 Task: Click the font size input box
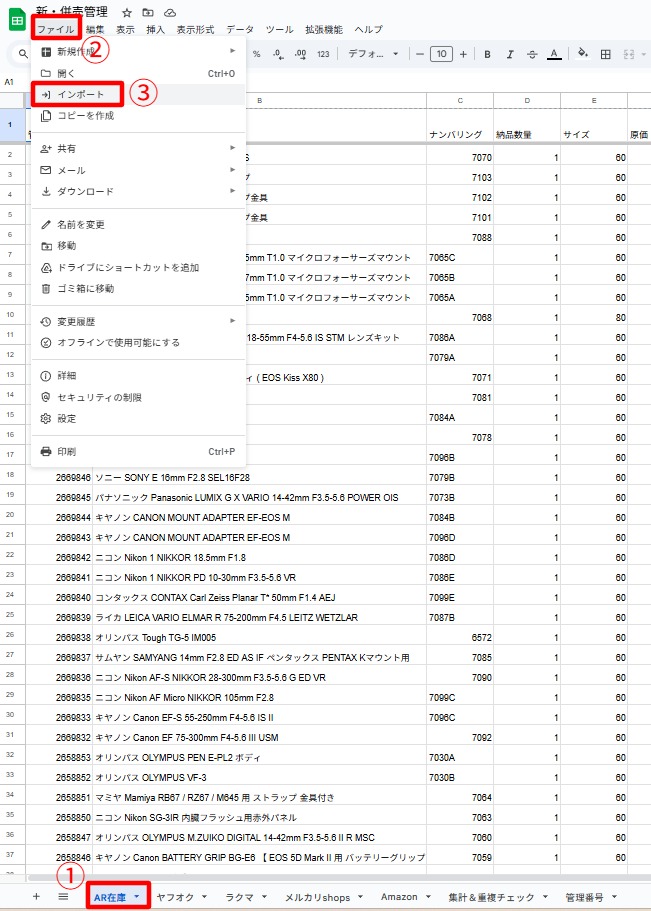pos(441,54)
